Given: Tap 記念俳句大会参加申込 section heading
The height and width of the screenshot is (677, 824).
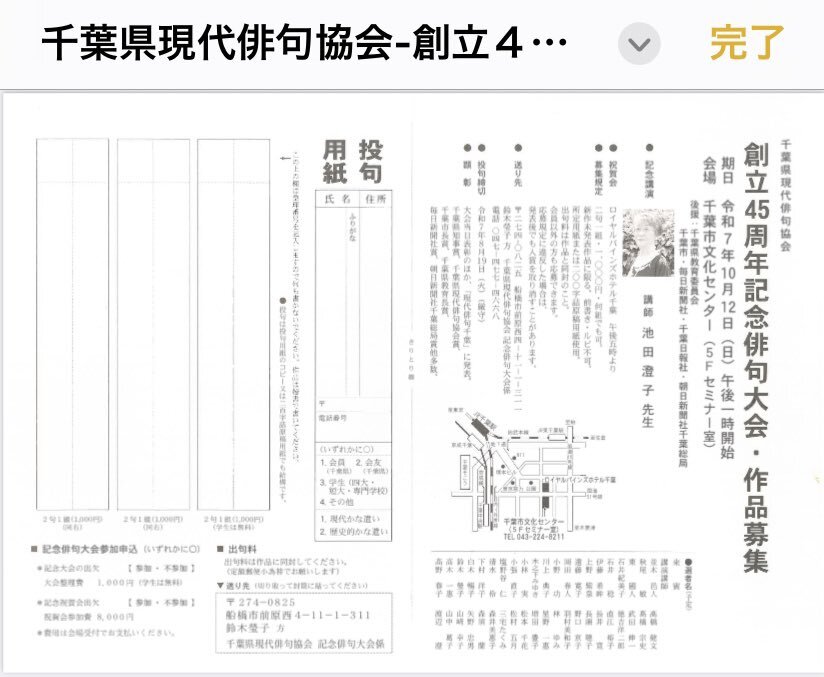Looking at the screenshot, I should (x=116, y=549).
